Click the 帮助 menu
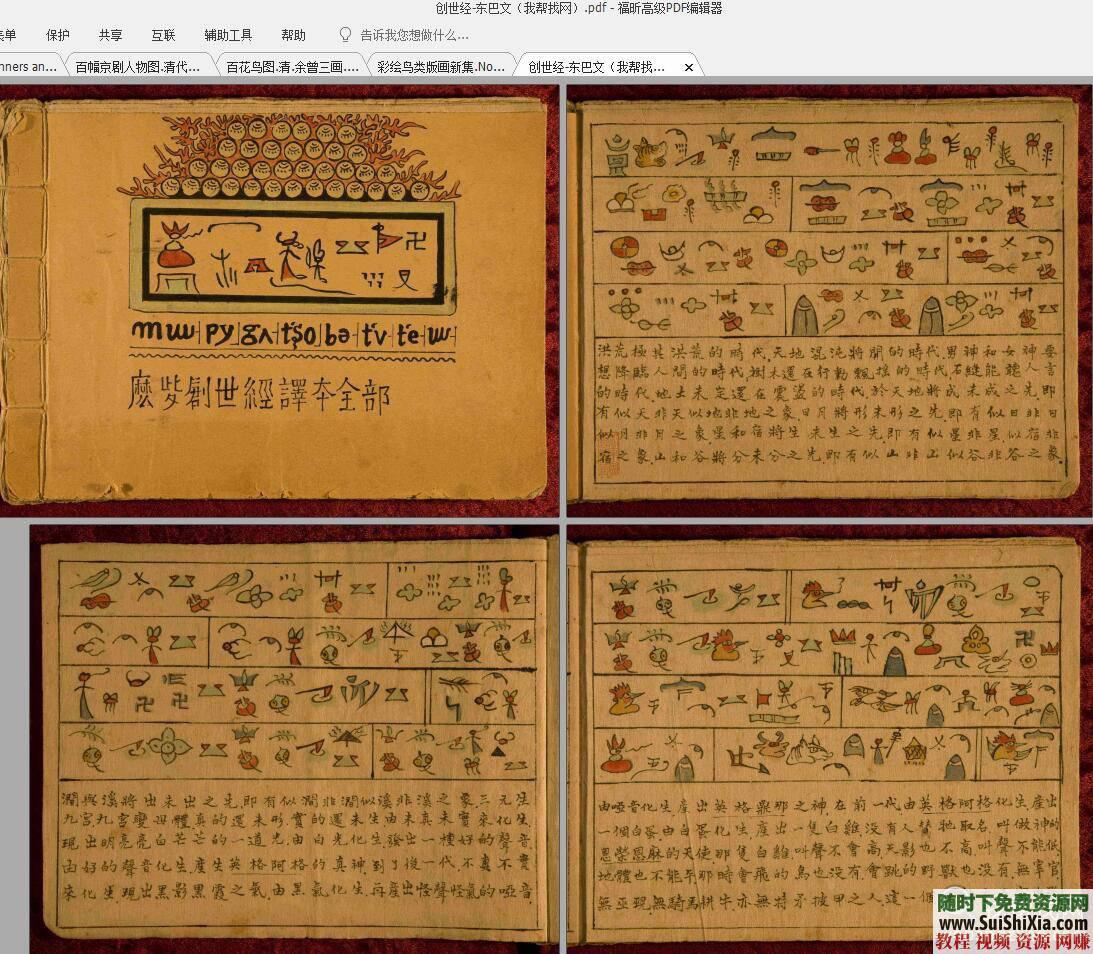The width and height of the screenshot is (1093, 954). click(294, 35)
